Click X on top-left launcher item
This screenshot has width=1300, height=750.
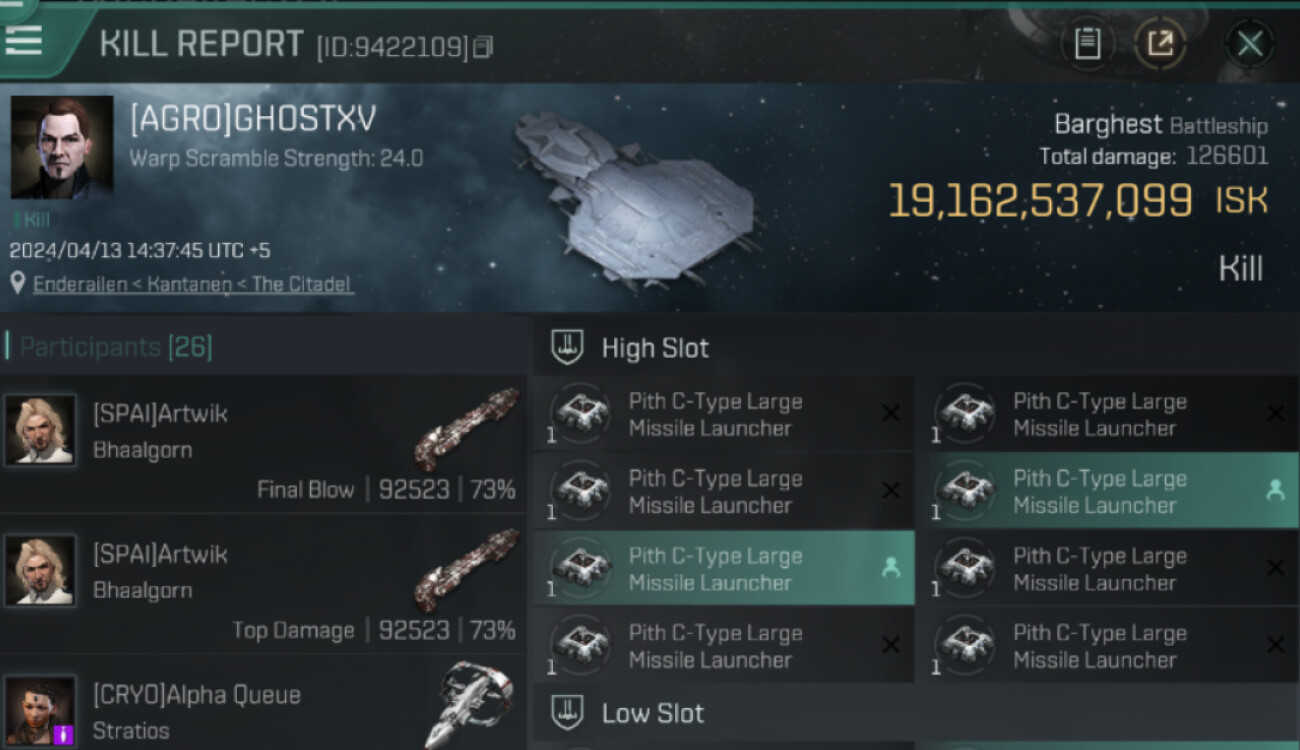point(891,413)
